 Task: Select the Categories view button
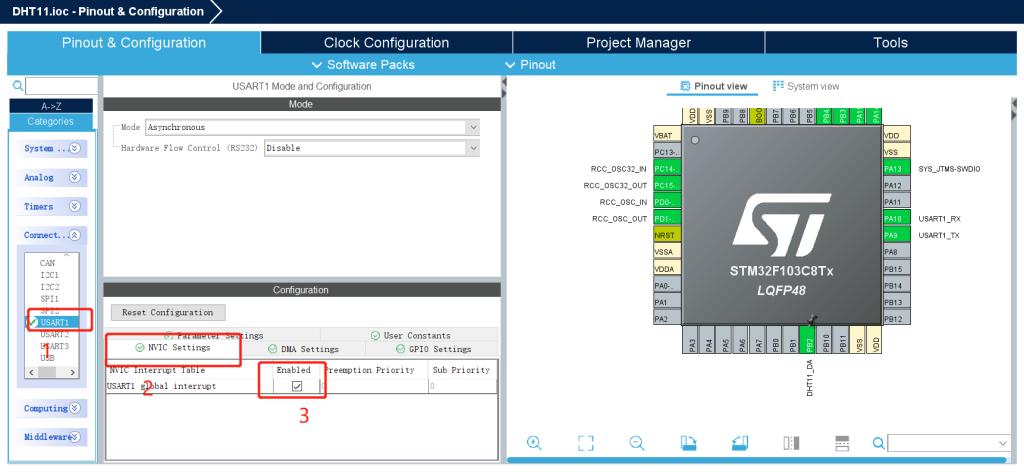point(51,121)
